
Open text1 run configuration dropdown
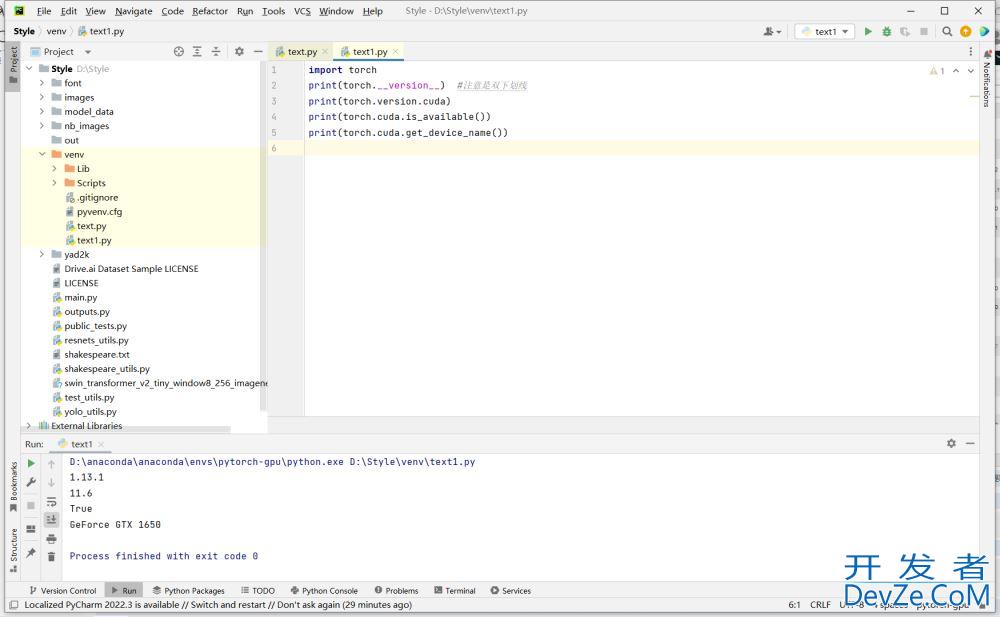825,31
